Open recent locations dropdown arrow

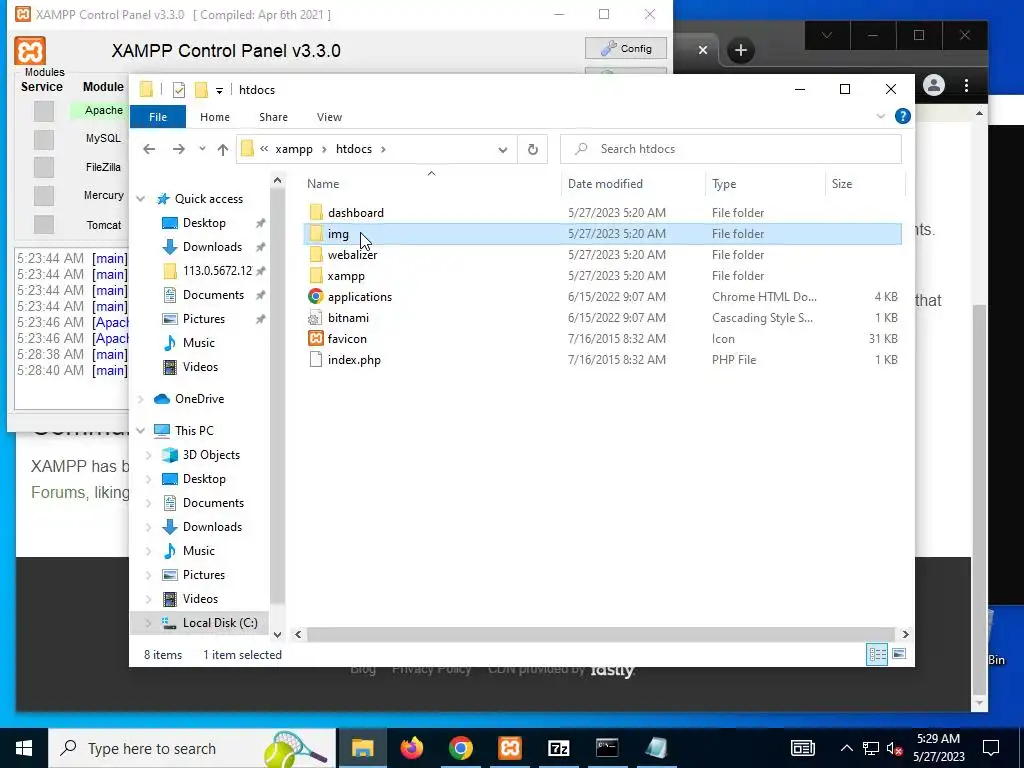coord(202,149)
